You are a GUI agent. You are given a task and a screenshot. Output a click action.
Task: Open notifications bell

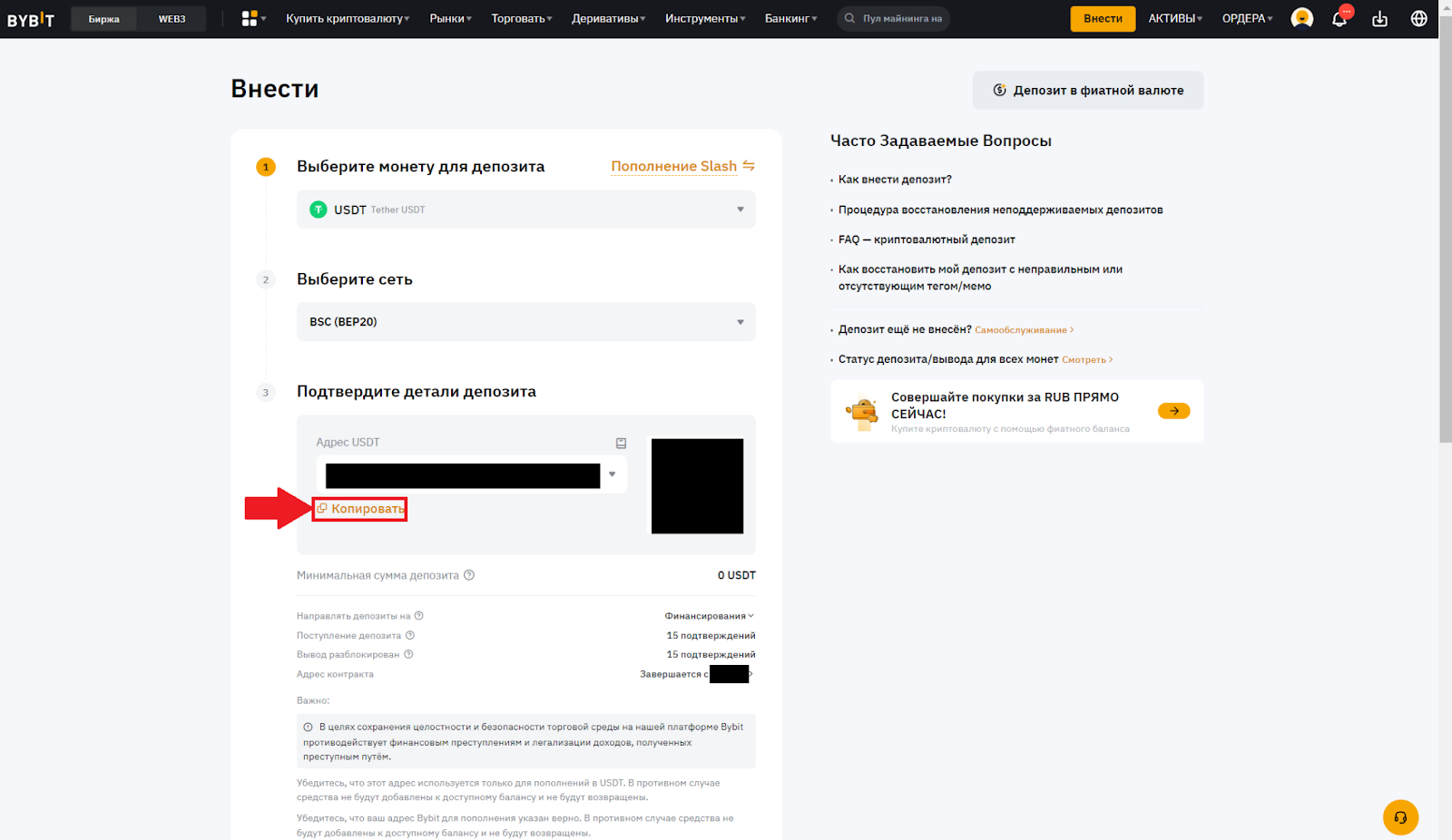pyautogui.click(x=1339, y=18)
